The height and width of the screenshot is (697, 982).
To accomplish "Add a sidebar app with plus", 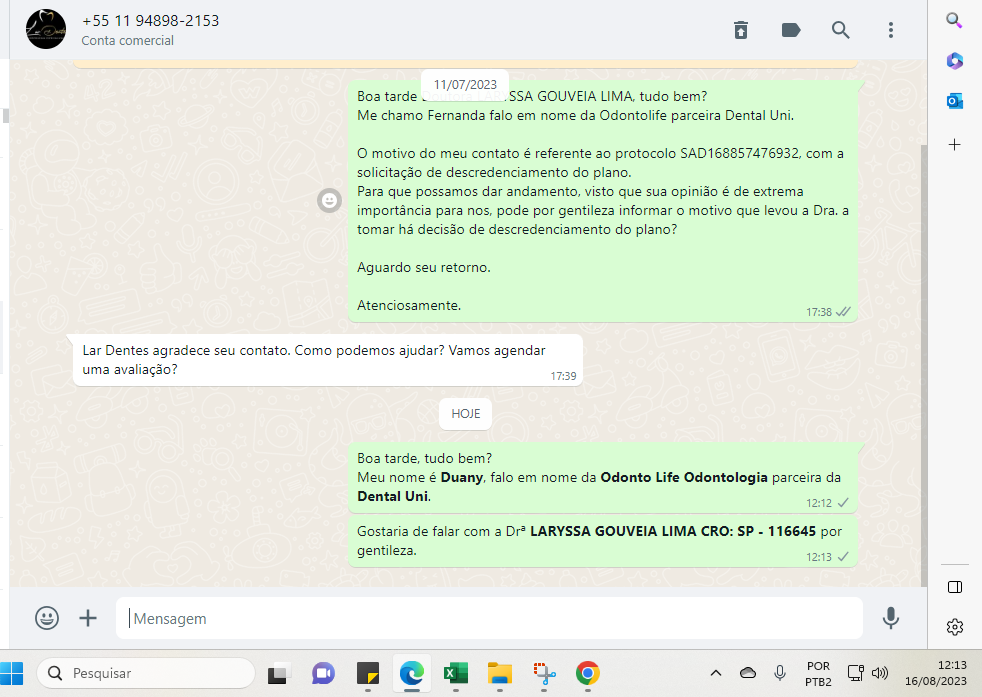I will 954,145.
